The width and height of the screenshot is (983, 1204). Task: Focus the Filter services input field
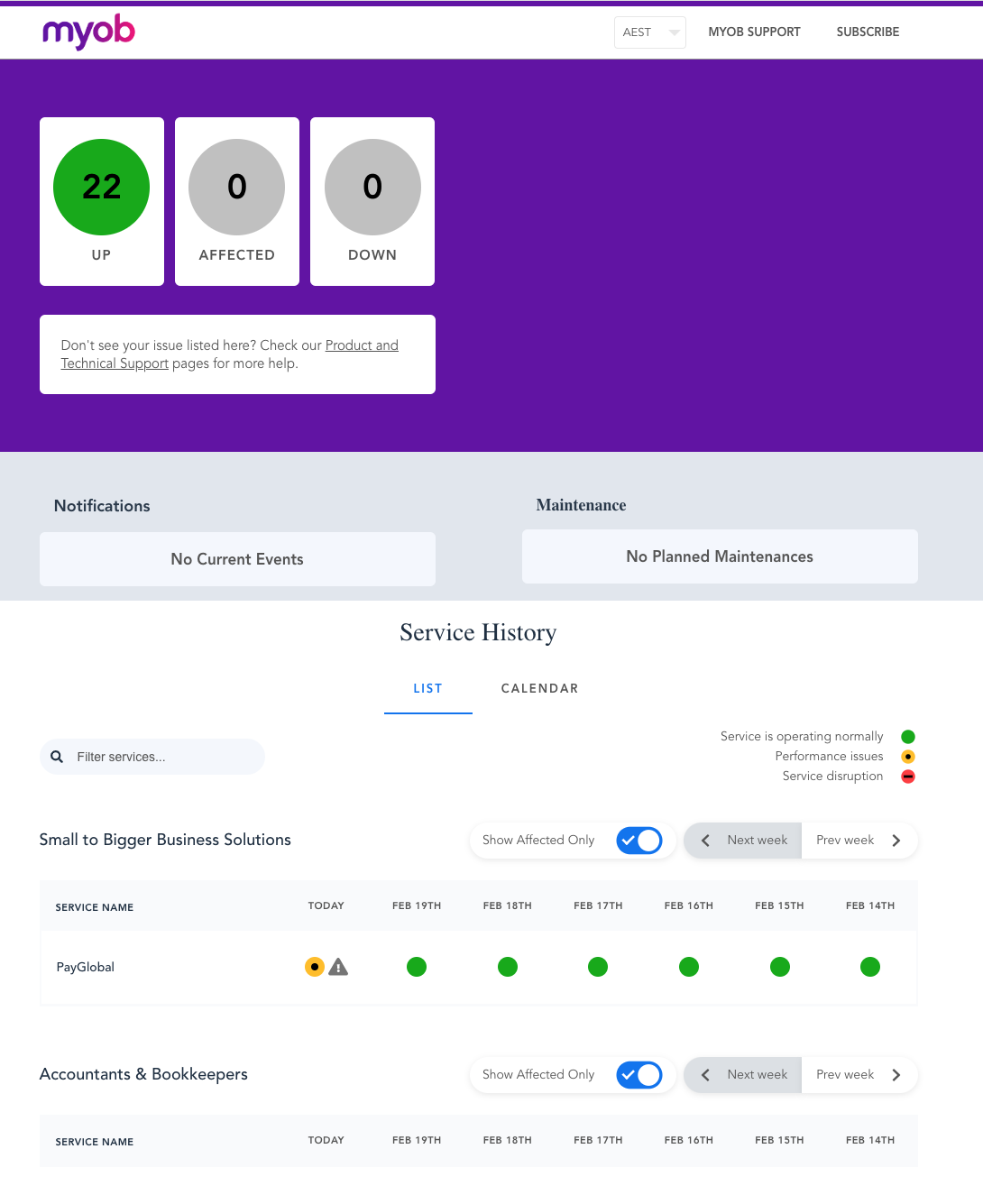pos(152,757)
